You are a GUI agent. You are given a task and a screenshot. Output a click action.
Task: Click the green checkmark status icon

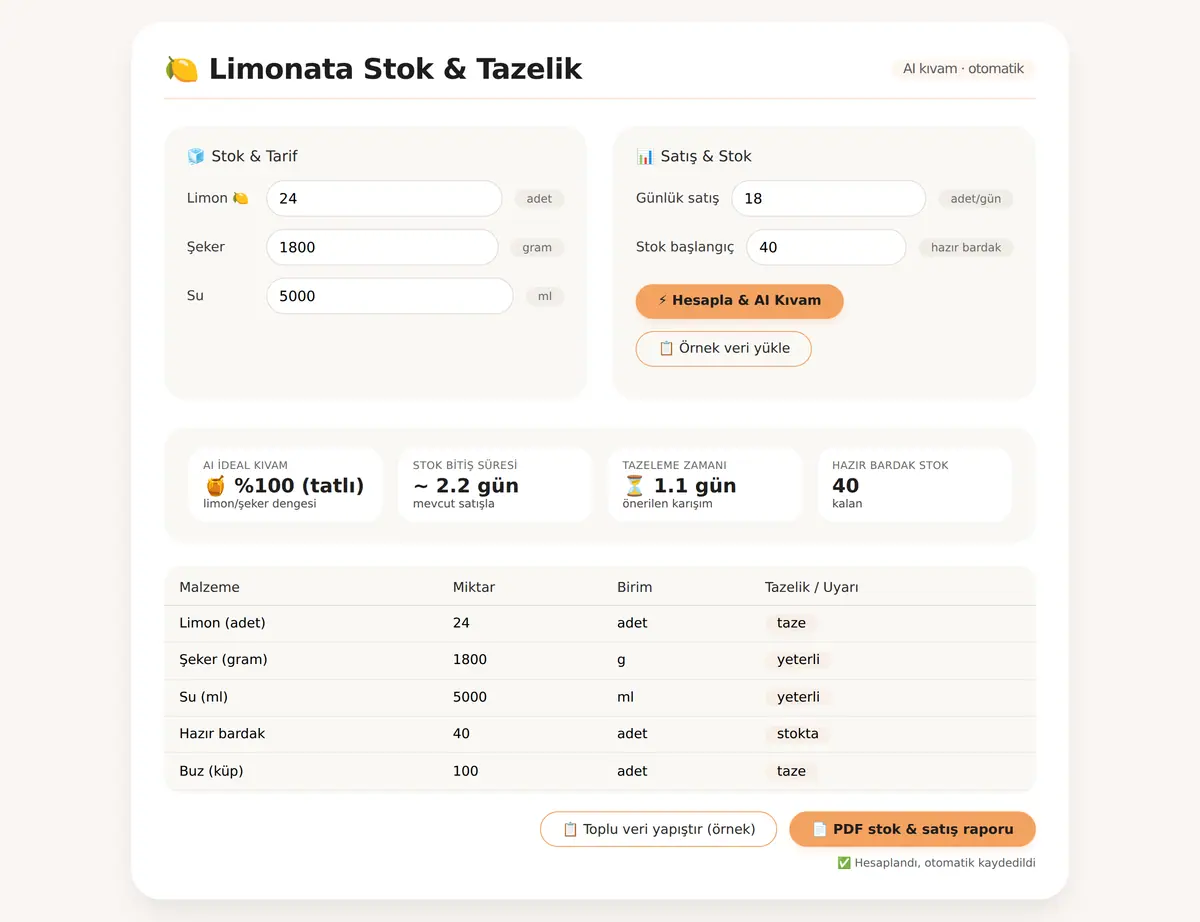844,863
